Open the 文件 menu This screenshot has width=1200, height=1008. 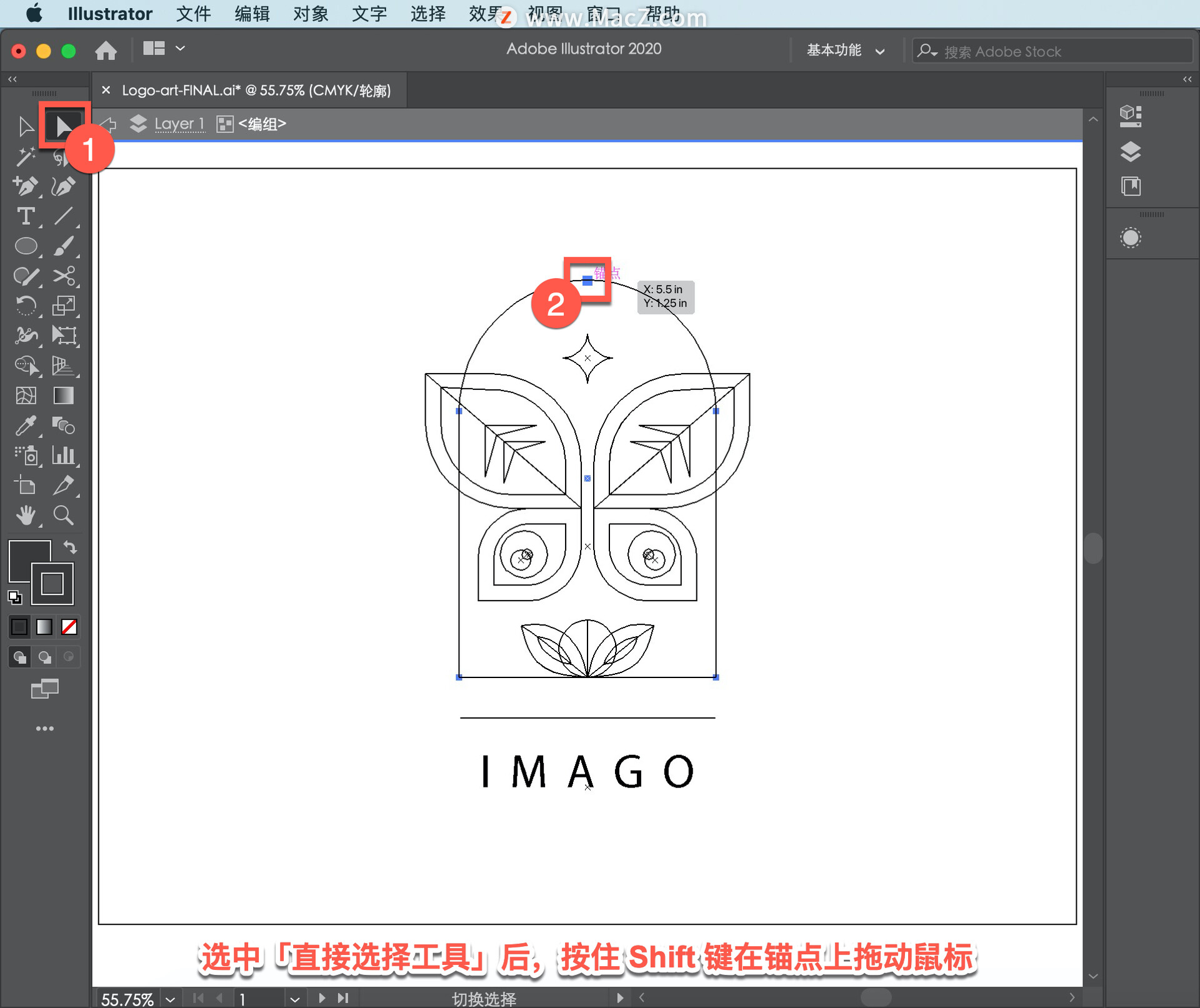click(193, 14)
